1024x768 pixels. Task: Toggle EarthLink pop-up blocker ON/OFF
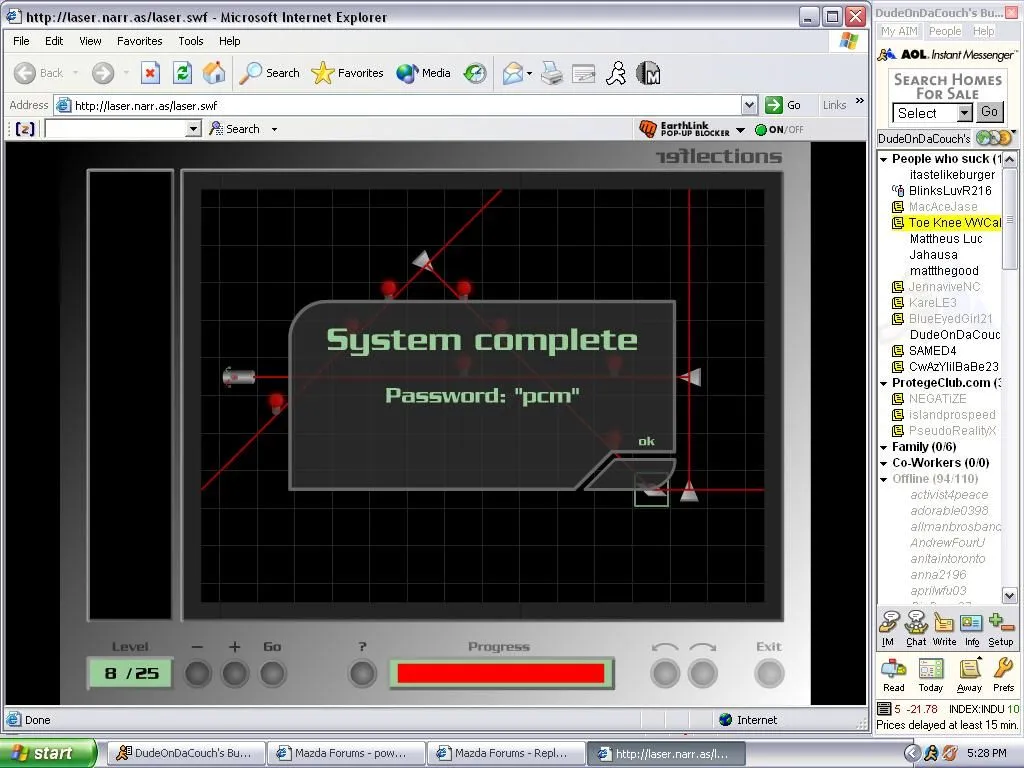point(779,130)
